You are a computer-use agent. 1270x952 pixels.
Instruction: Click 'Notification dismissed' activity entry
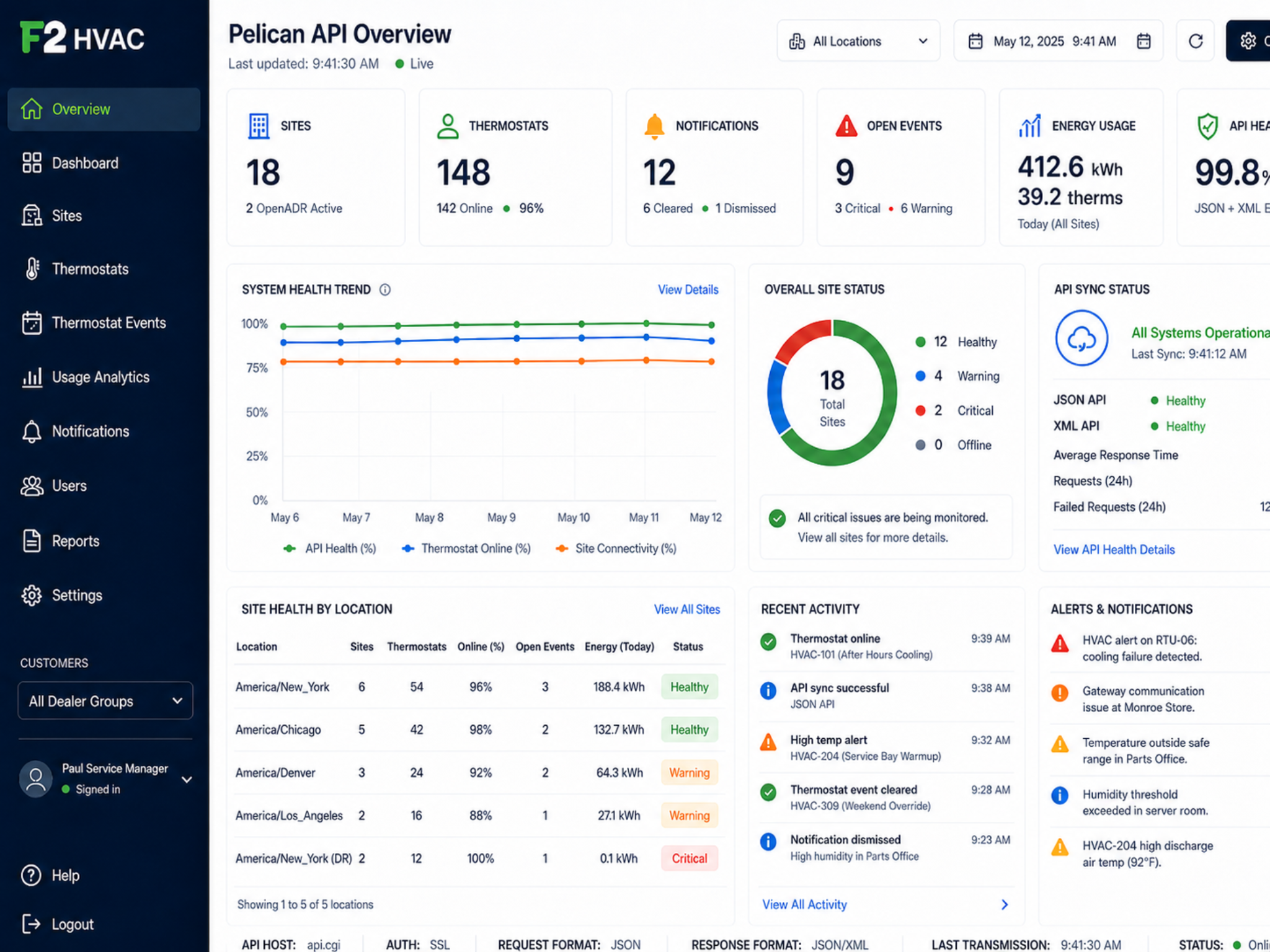point(886,848)
